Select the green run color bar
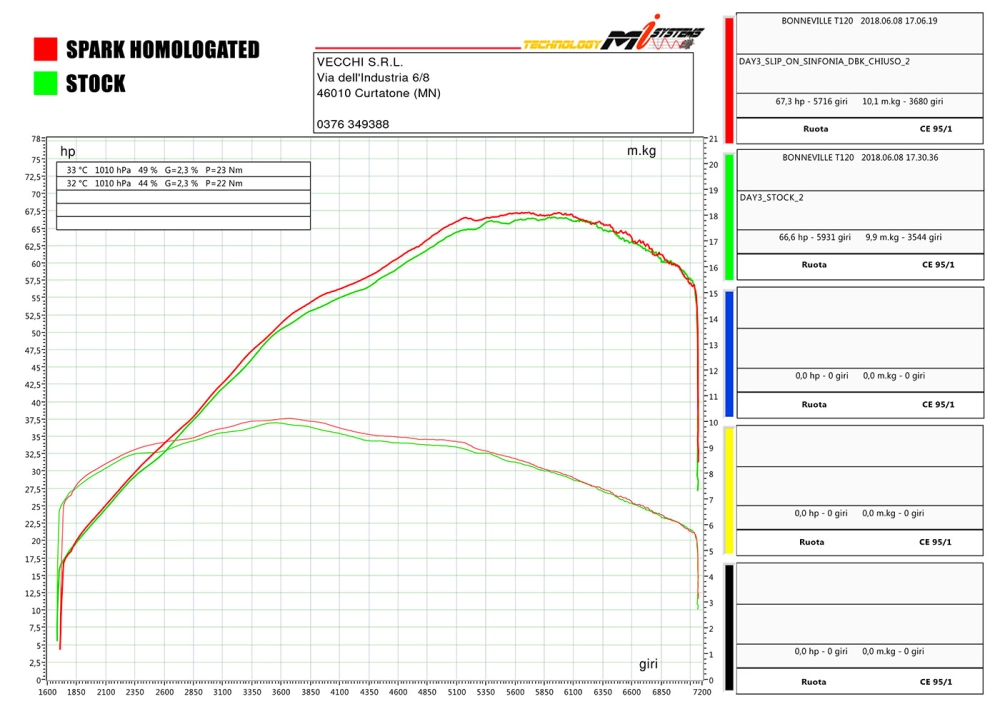The height and width of the screenshot is (714, 1000). 729,216
